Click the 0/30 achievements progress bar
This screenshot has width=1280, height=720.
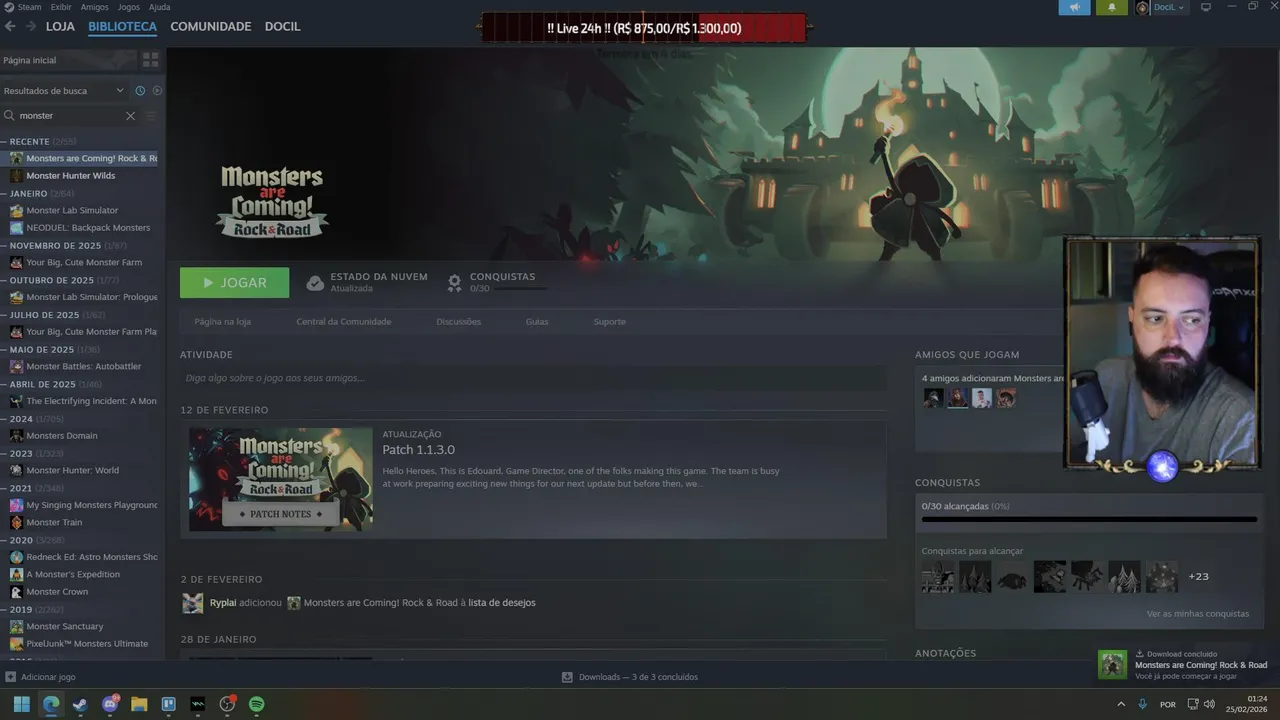click(1089, 519)
